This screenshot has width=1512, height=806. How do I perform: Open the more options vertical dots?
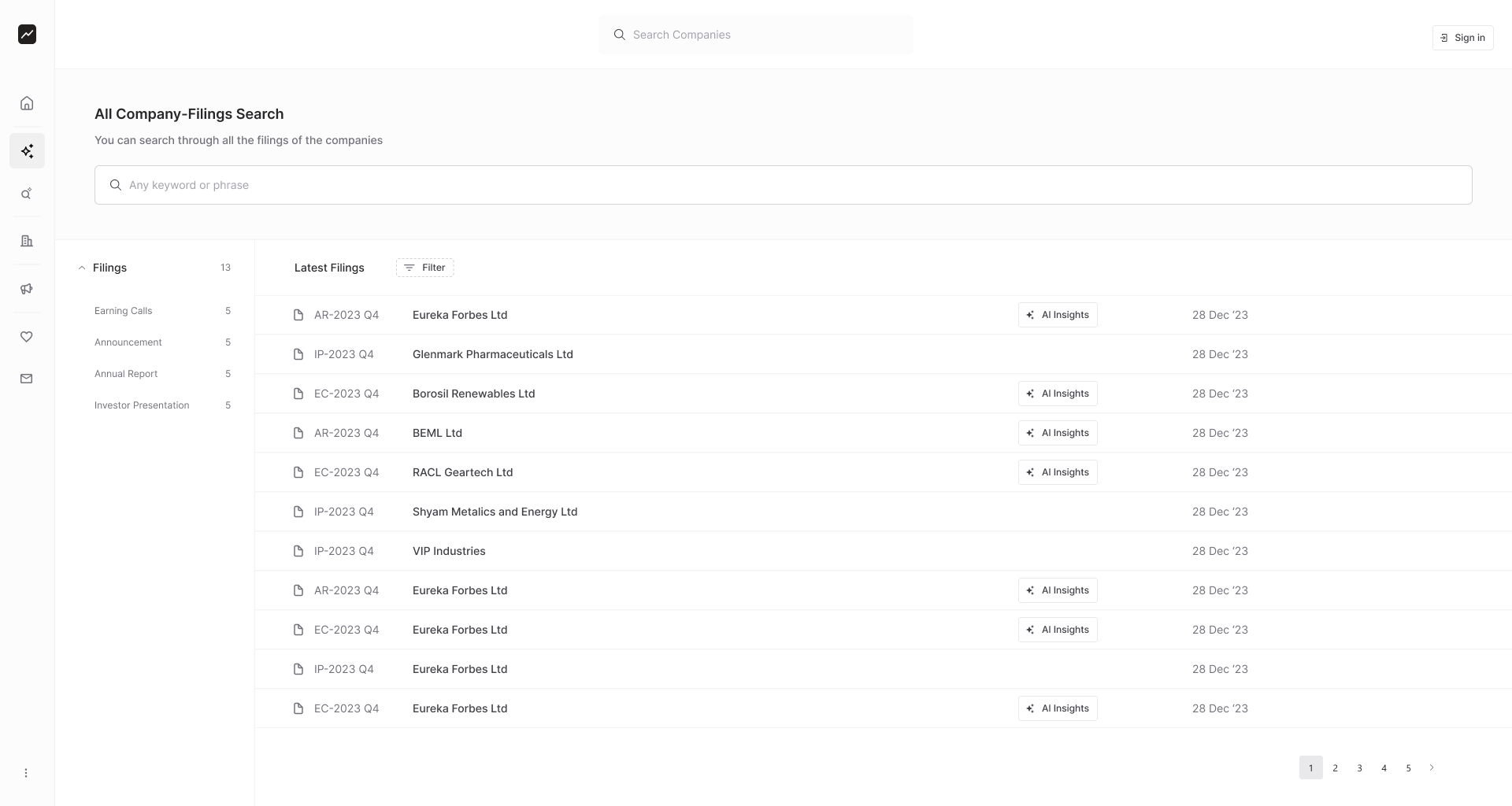(26, 773)
